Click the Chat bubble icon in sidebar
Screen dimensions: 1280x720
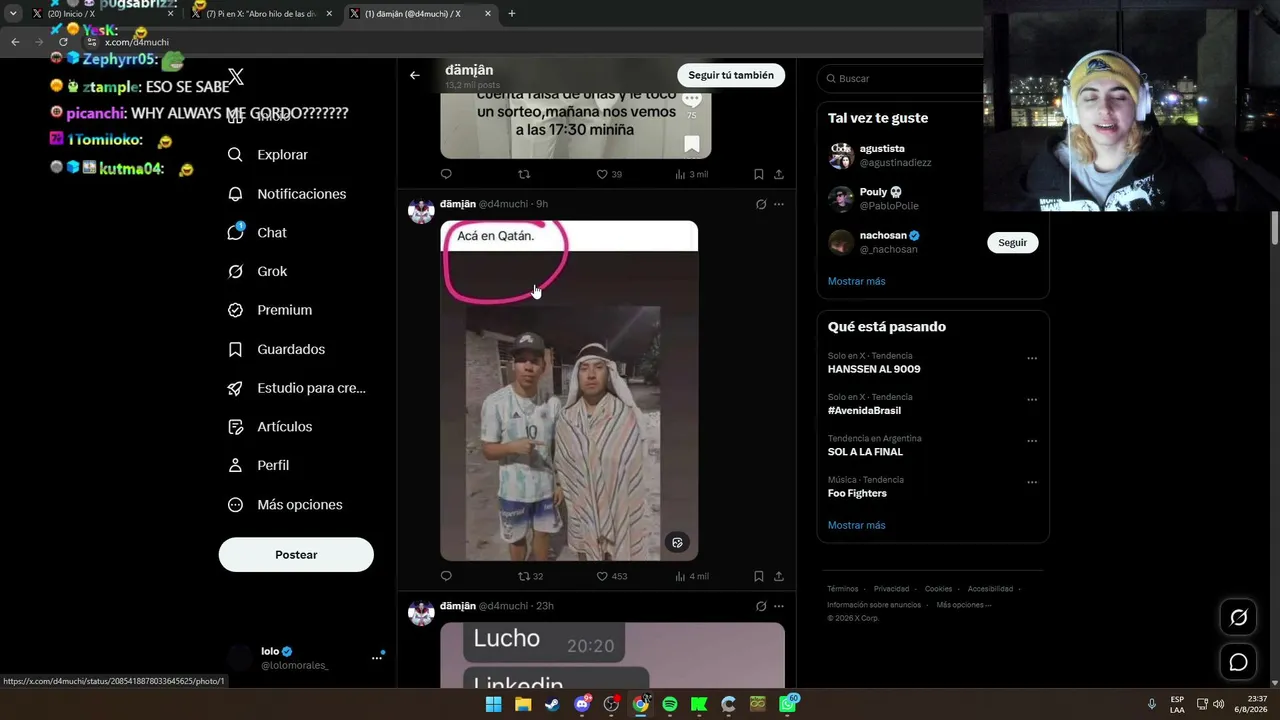pyautogui.click(x=235, y=233)
